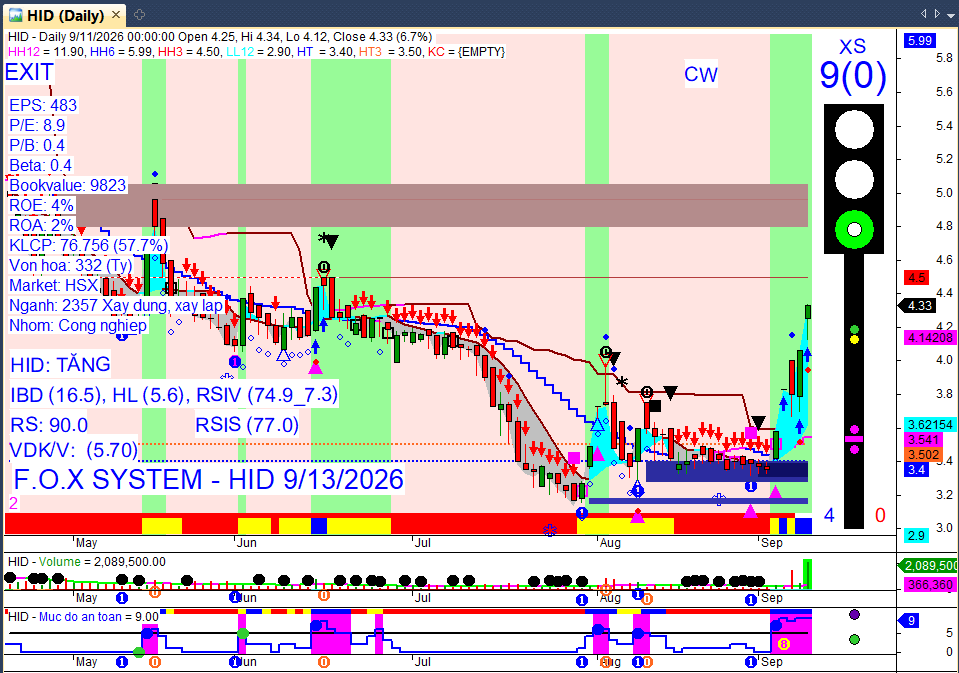Click the RSIS (77.0) label
This screenshot has height=673, width=959.
[x=247, y=425]
